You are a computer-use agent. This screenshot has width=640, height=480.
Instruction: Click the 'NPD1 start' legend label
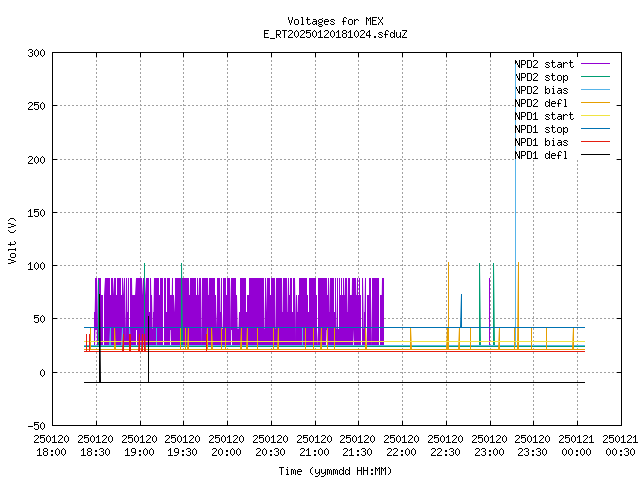click(544, 116)
